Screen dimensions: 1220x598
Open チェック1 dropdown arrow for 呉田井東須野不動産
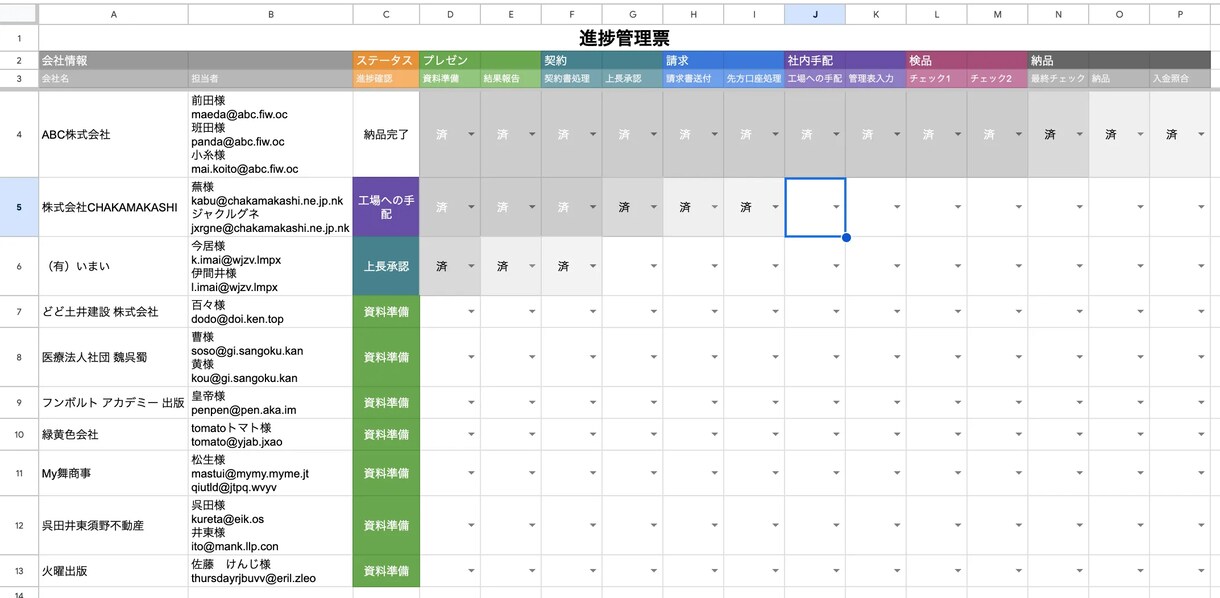point(958,525)
